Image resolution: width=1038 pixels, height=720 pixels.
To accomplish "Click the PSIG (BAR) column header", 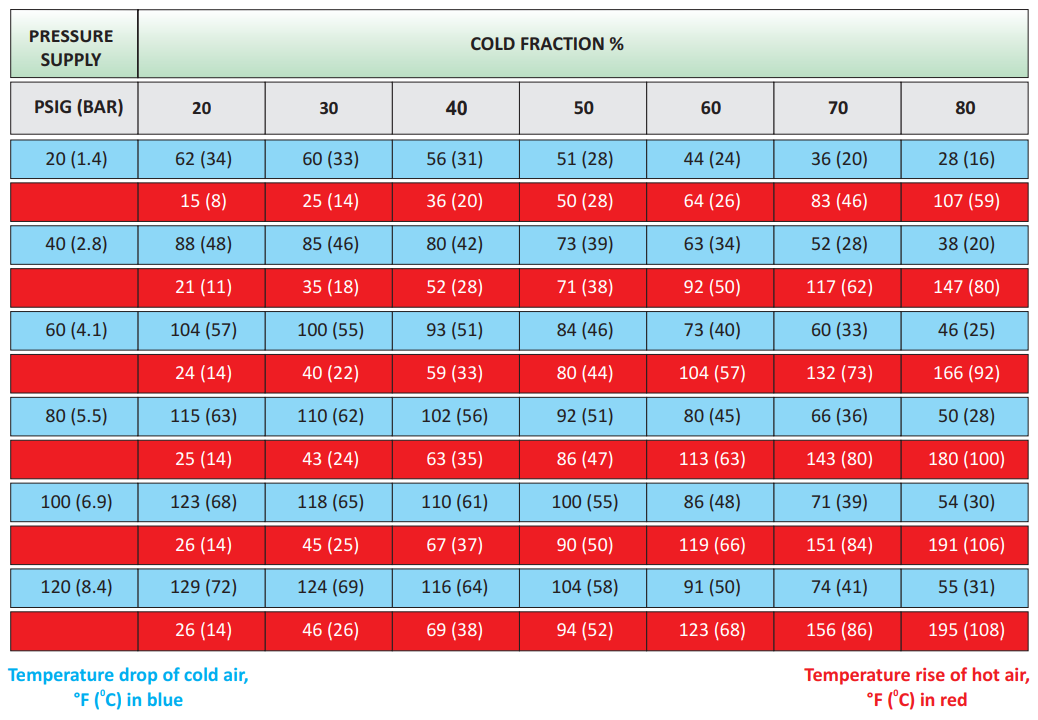I will (73, 106).
